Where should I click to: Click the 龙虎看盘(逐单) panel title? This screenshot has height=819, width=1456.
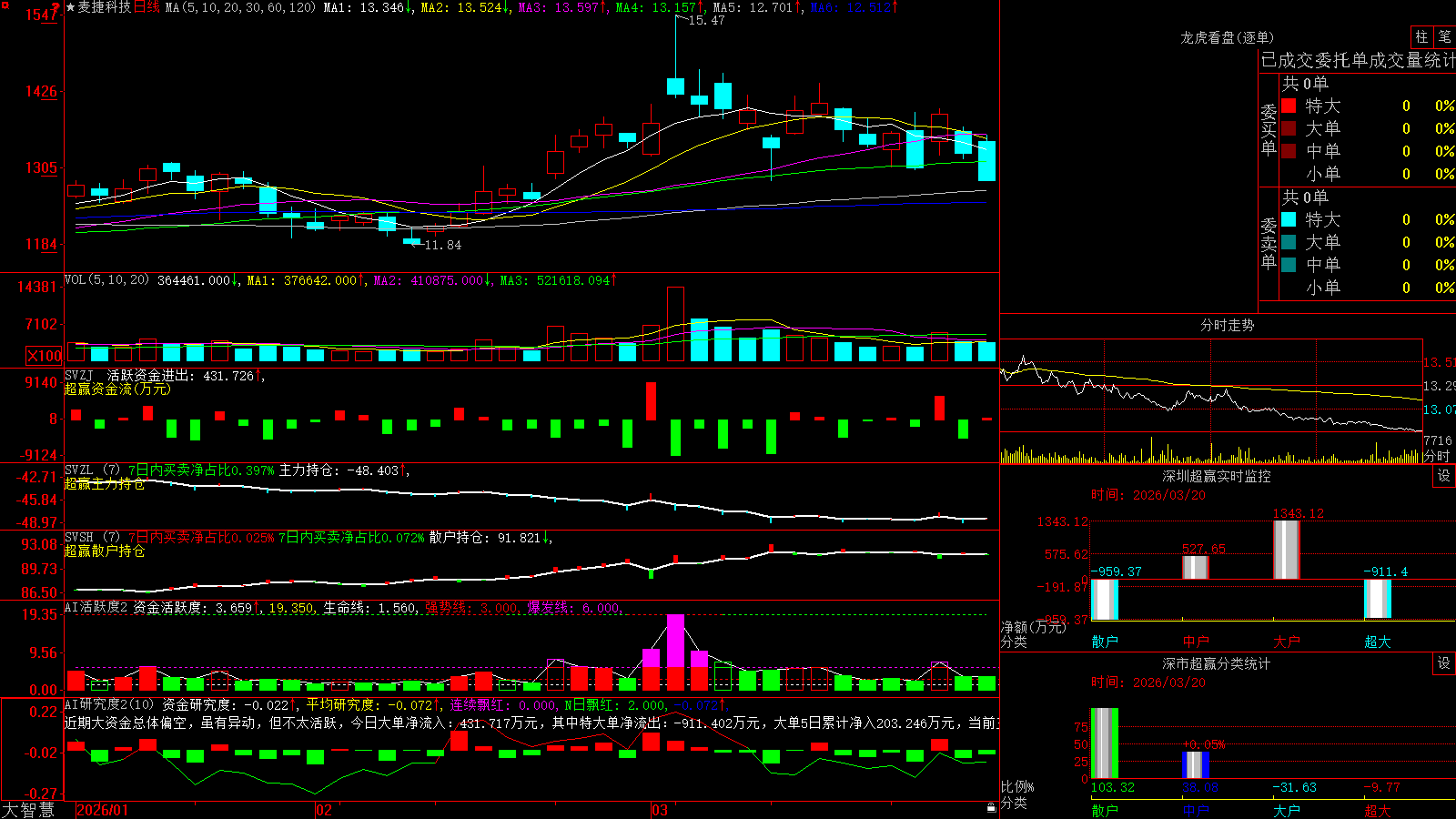[x=1227, y=37]
